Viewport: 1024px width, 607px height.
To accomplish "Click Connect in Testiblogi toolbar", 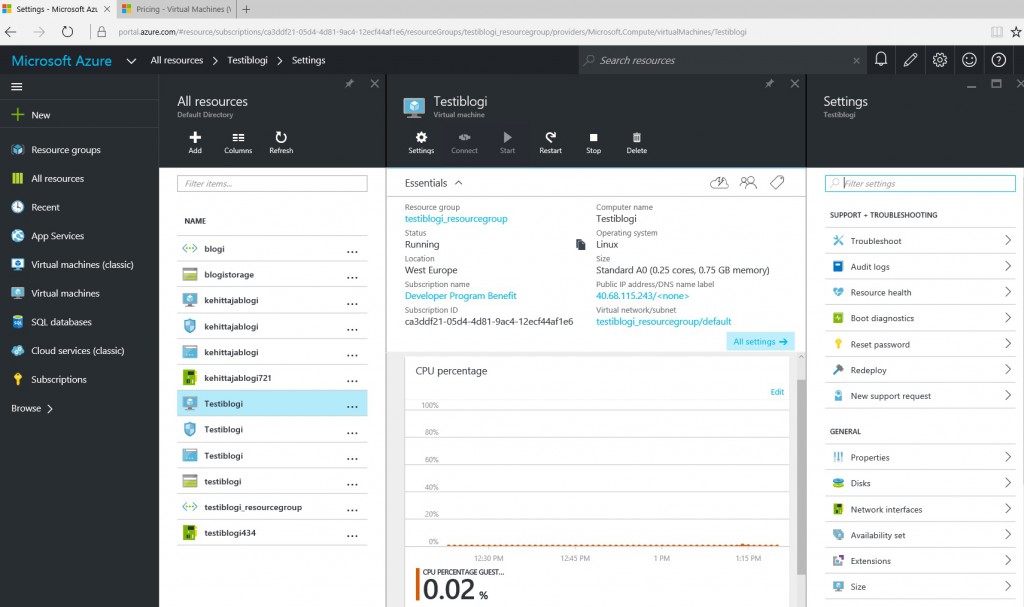I will 464,142.
